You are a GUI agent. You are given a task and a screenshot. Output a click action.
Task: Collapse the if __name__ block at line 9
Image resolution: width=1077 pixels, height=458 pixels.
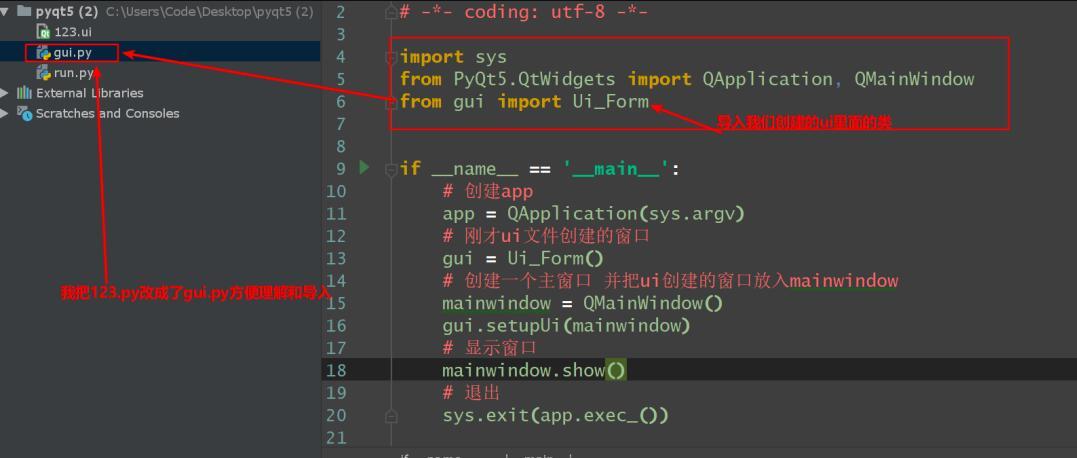pyautogui.click(x=391, y=168)
